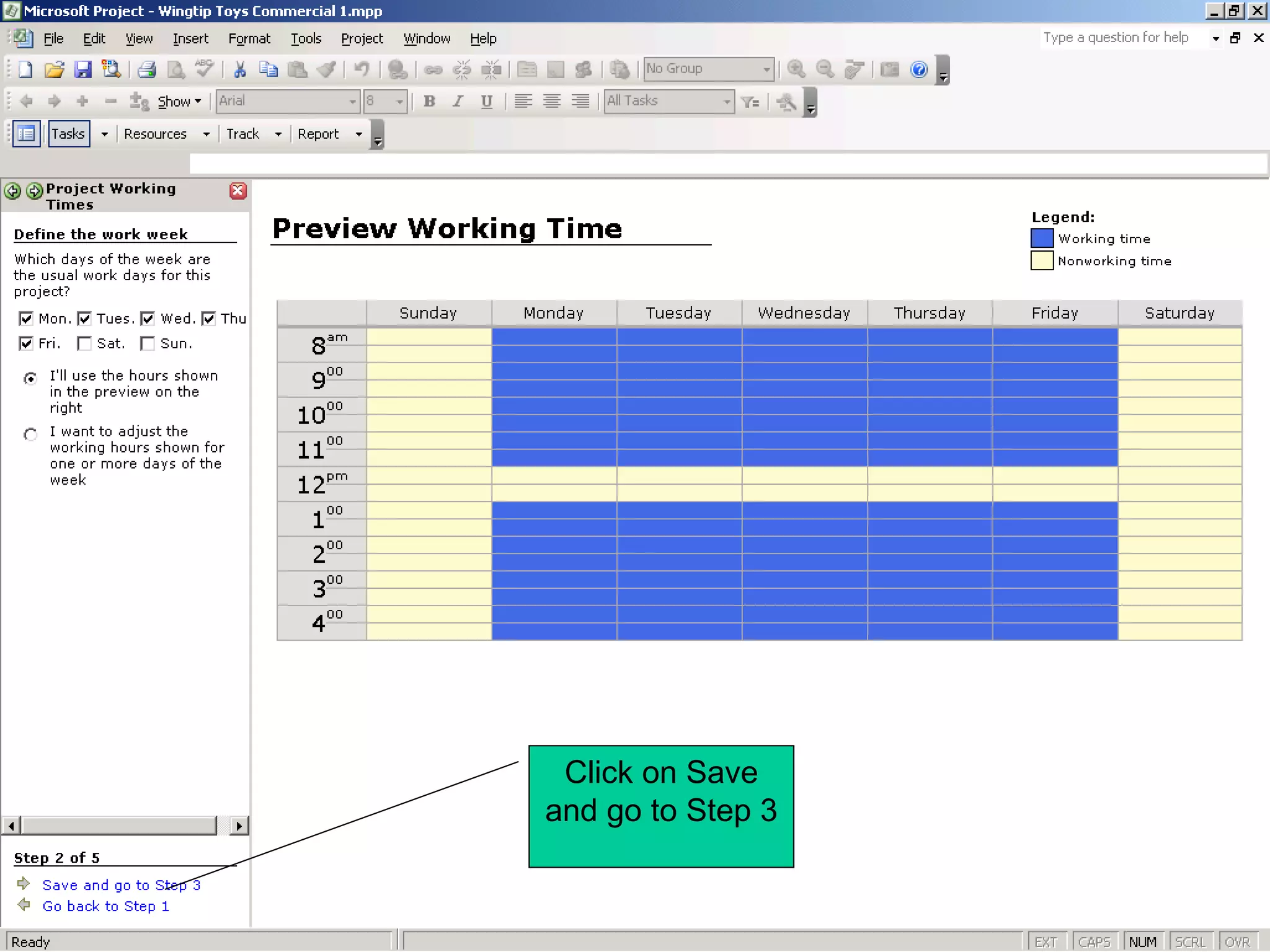
Task: Click Save and go to Step 3
Action: [x=121, y=885]
